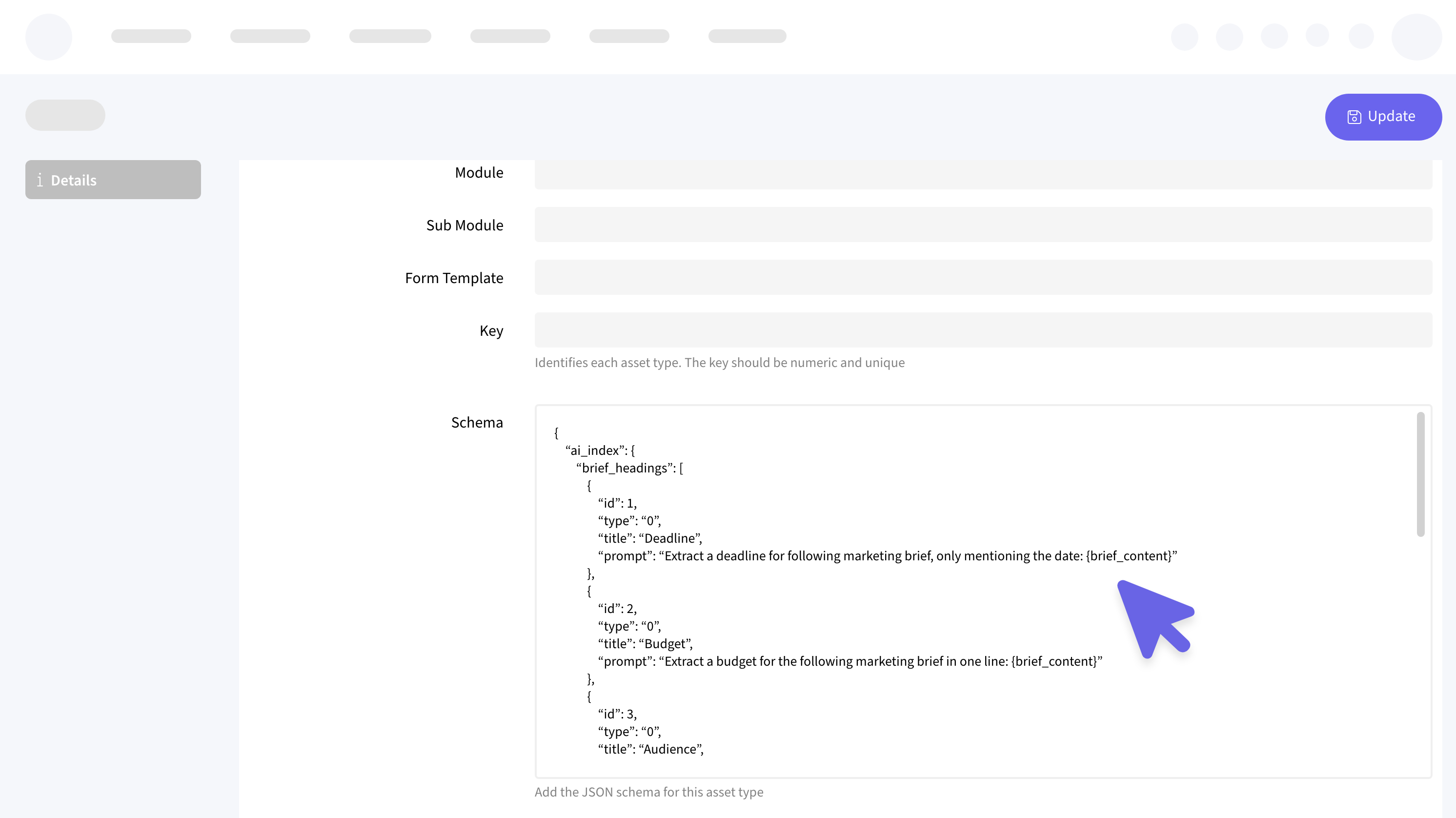
Task: Click the grey pill placeholder above Details
Action: [x=65, y=115]
